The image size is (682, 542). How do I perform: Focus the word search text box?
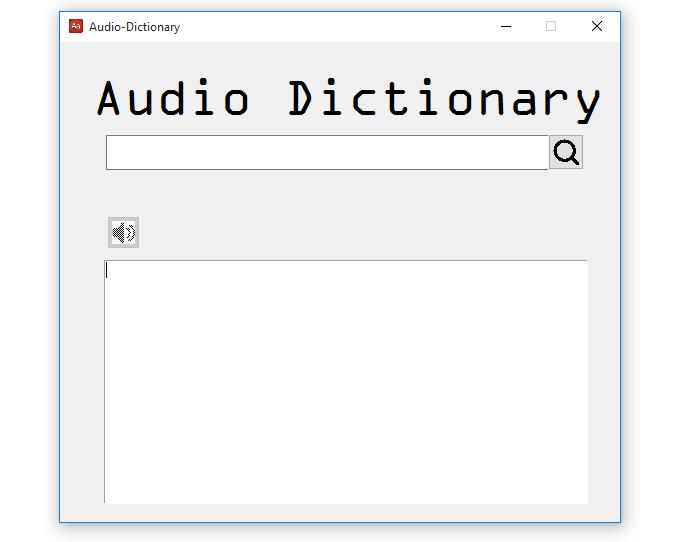pyautogui.click(x=326, y=153)
